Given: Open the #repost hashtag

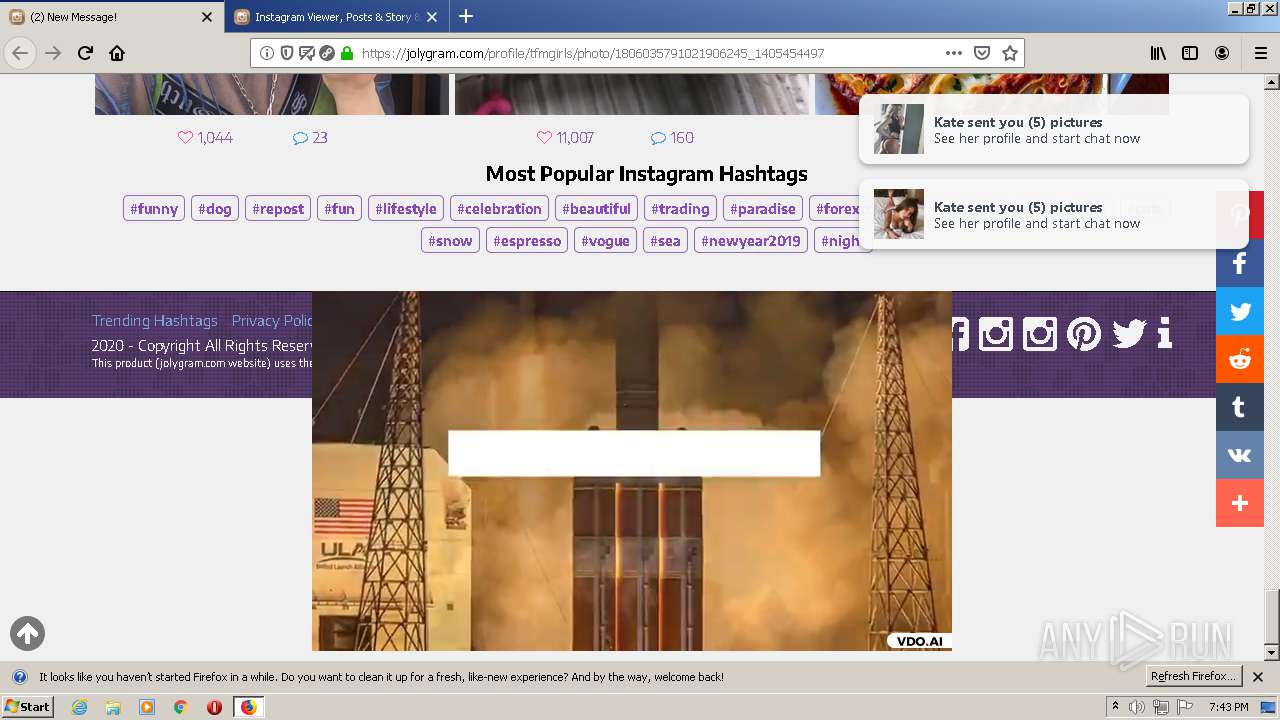Looking at the screenshot, I should click(278, 209).
